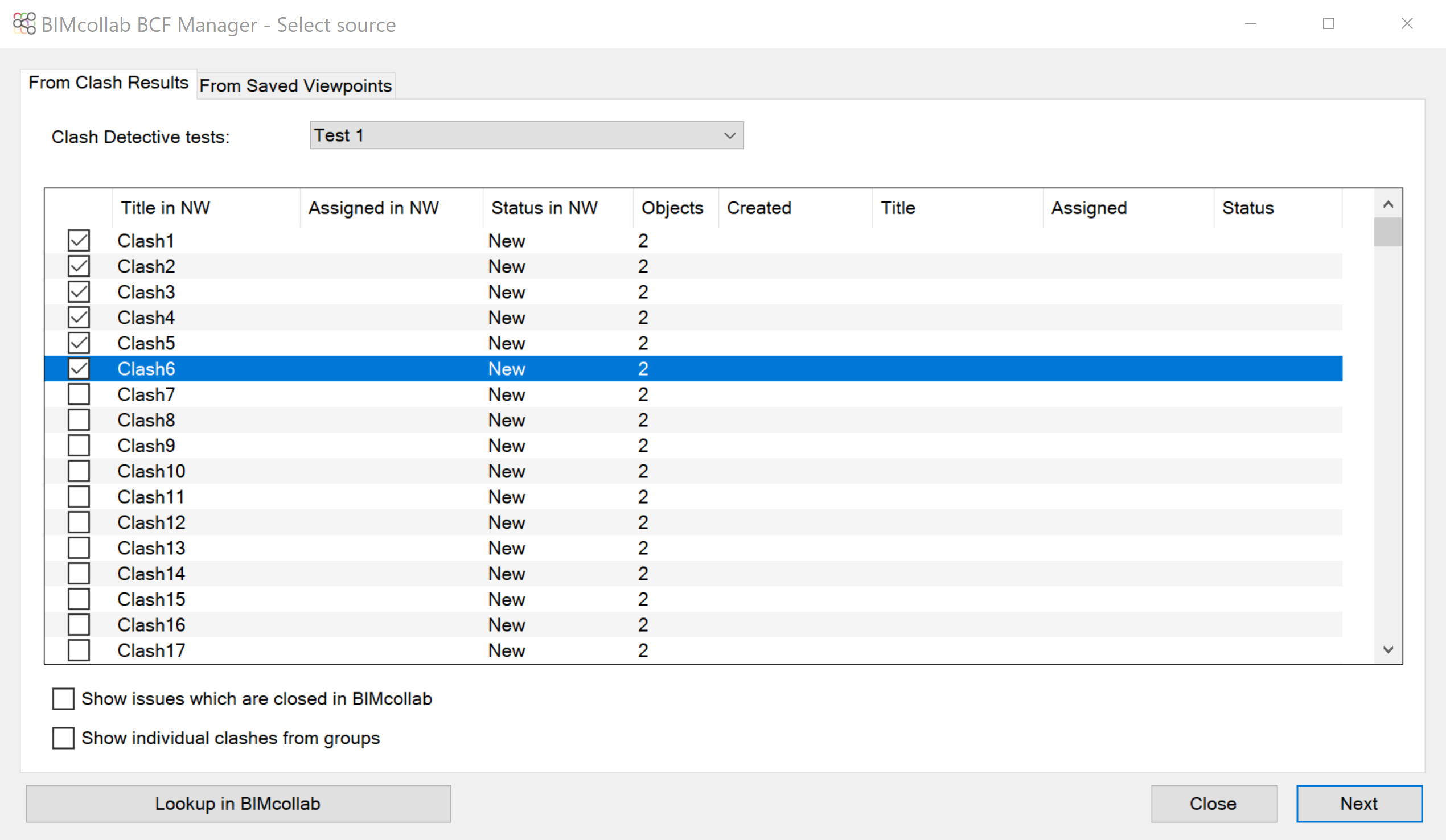1446x840 pixels.
Task: Click the Status column header
Action: 1279,208
